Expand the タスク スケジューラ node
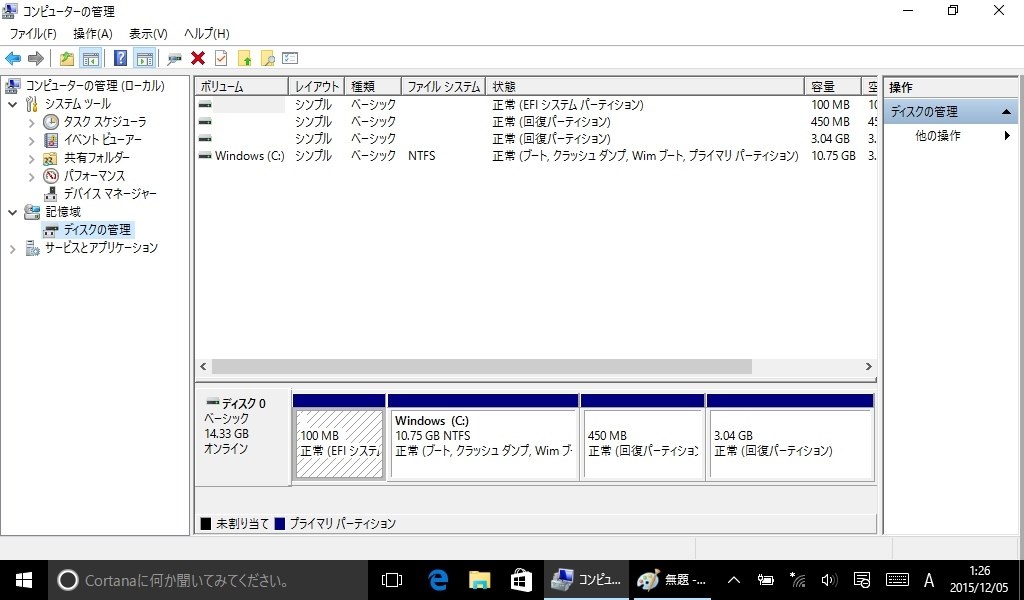1024x600 pixels. pyautogui.click(x=31, y=122)
